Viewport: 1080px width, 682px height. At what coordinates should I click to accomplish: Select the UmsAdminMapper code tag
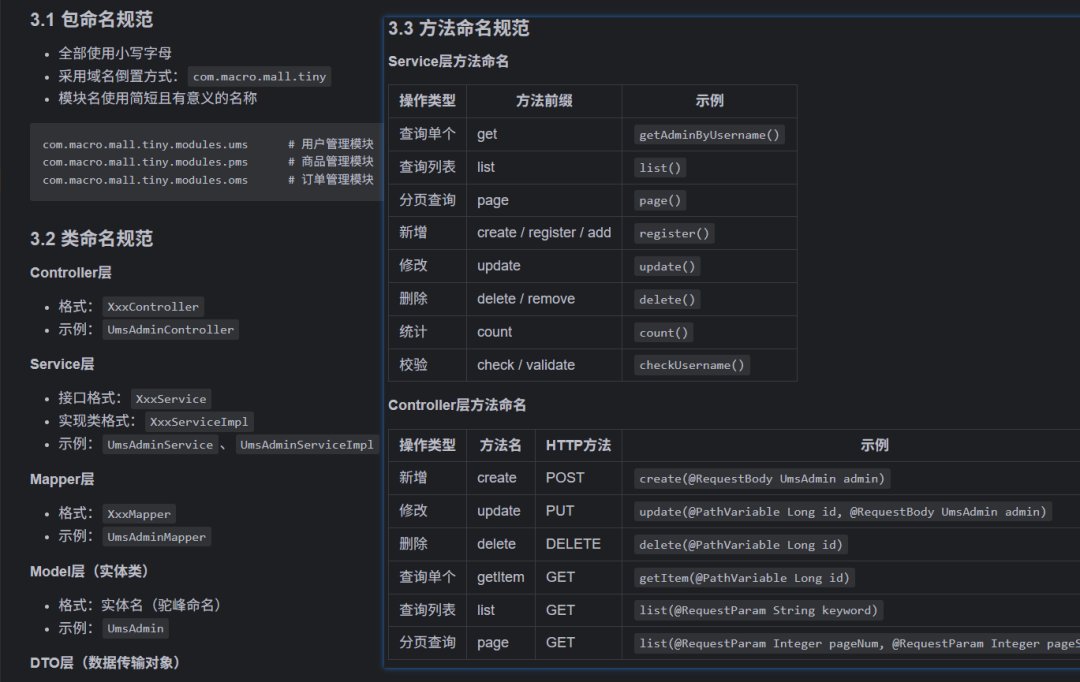coord(156,537)
